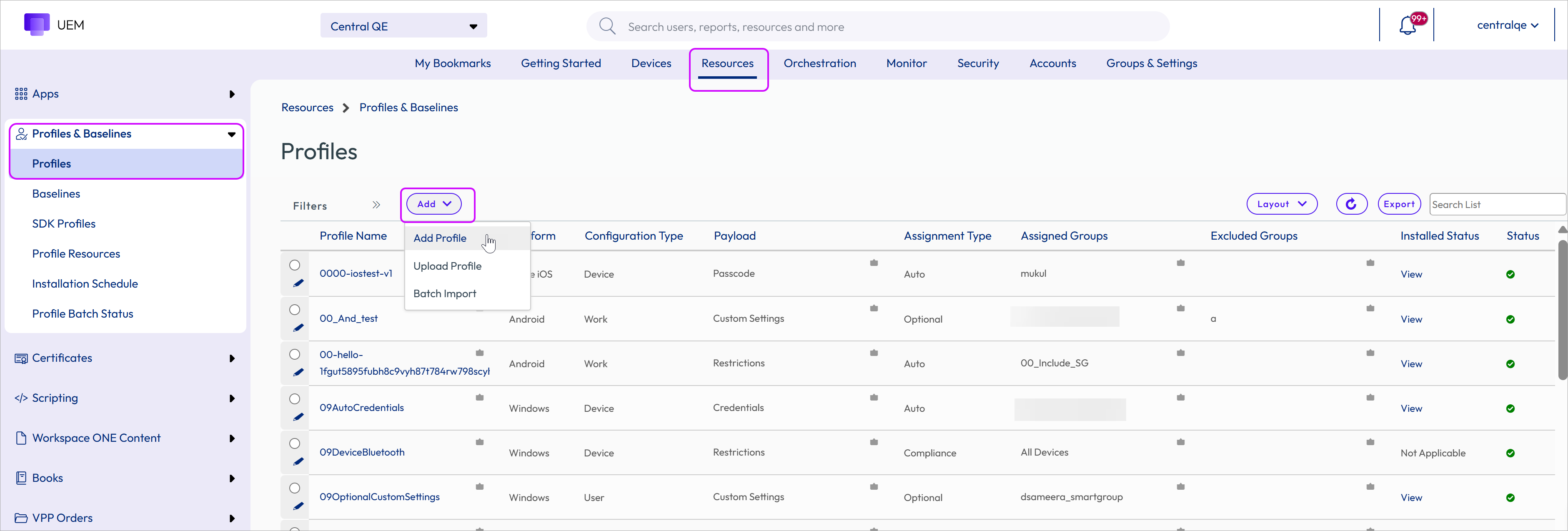Click green status icon for 0000-iostest-v1
The image size is (1568, 531).
tap(1510, 274)
